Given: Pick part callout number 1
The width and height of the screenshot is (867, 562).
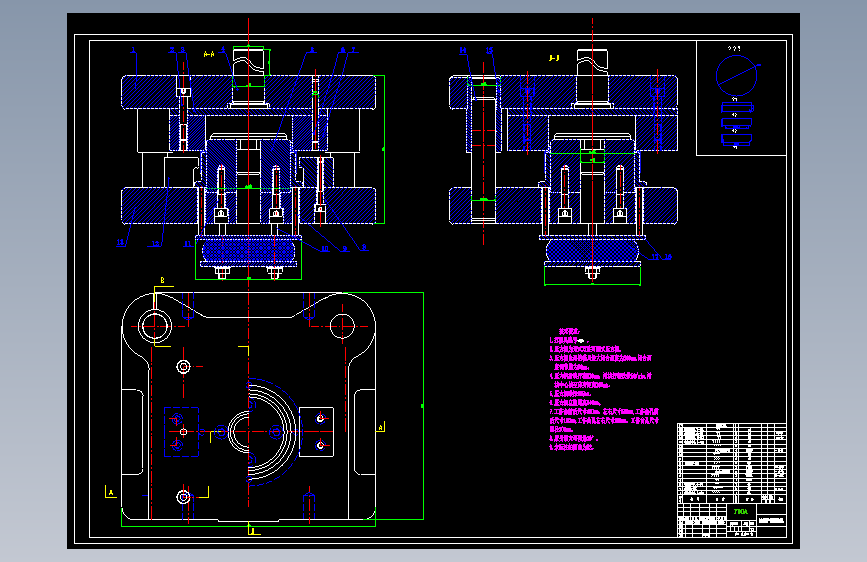Looking at the screenshot, I should (x=133, y=50).
